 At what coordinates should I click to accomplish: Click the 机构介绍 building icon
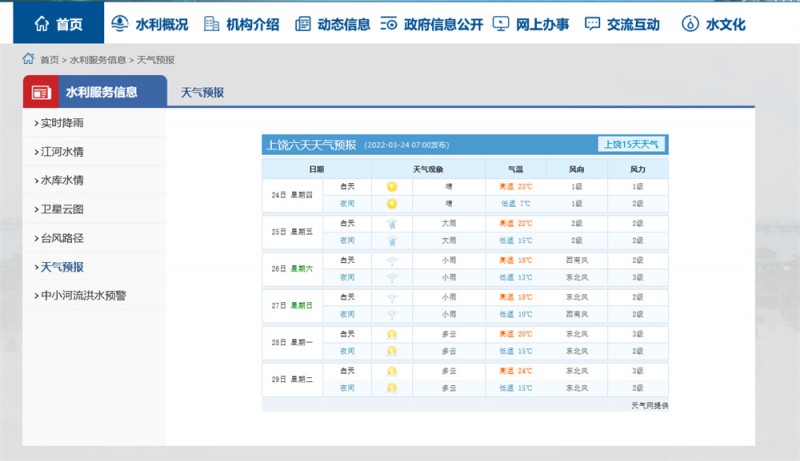click(x=211, y=23)
